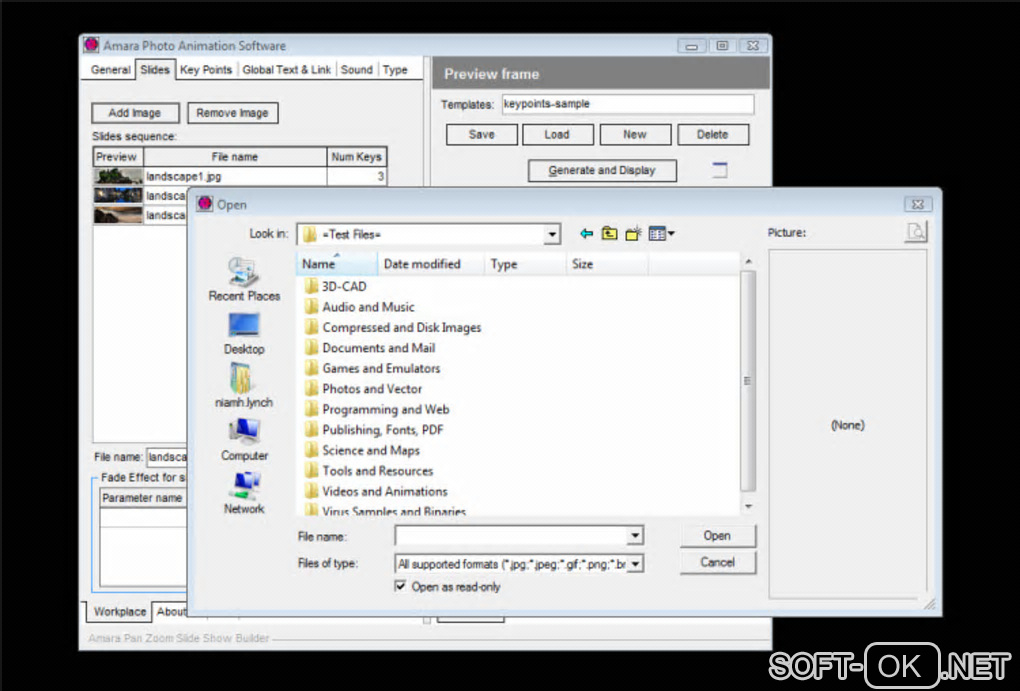Cancel the Open file dialog

[718, 562]
